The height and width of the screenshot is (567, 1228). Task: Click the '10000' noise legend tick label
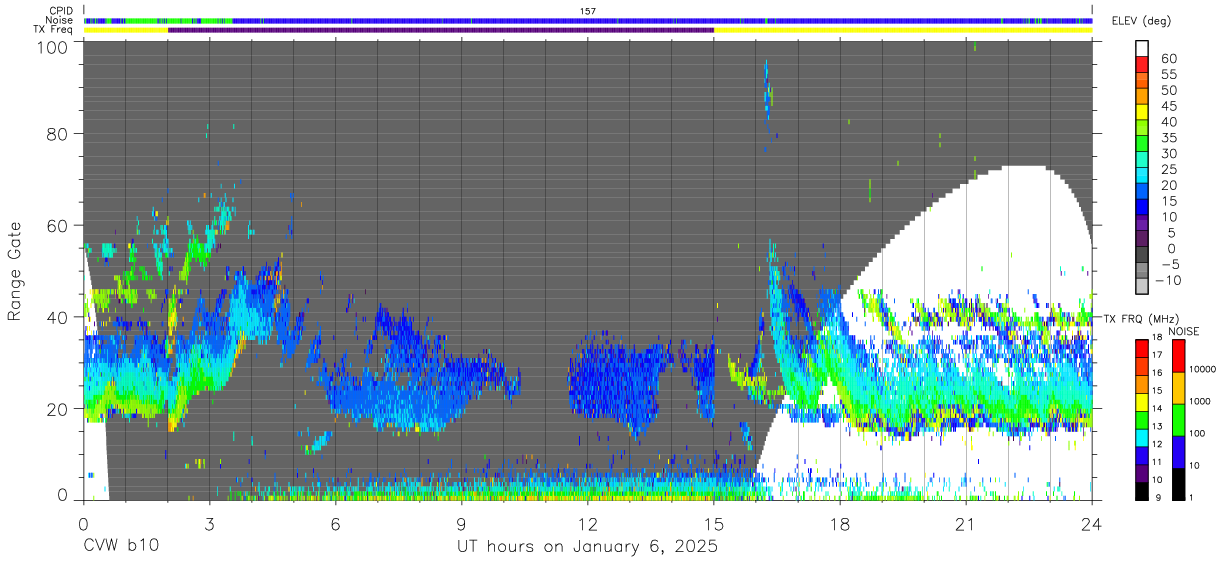coord(1203,370)
